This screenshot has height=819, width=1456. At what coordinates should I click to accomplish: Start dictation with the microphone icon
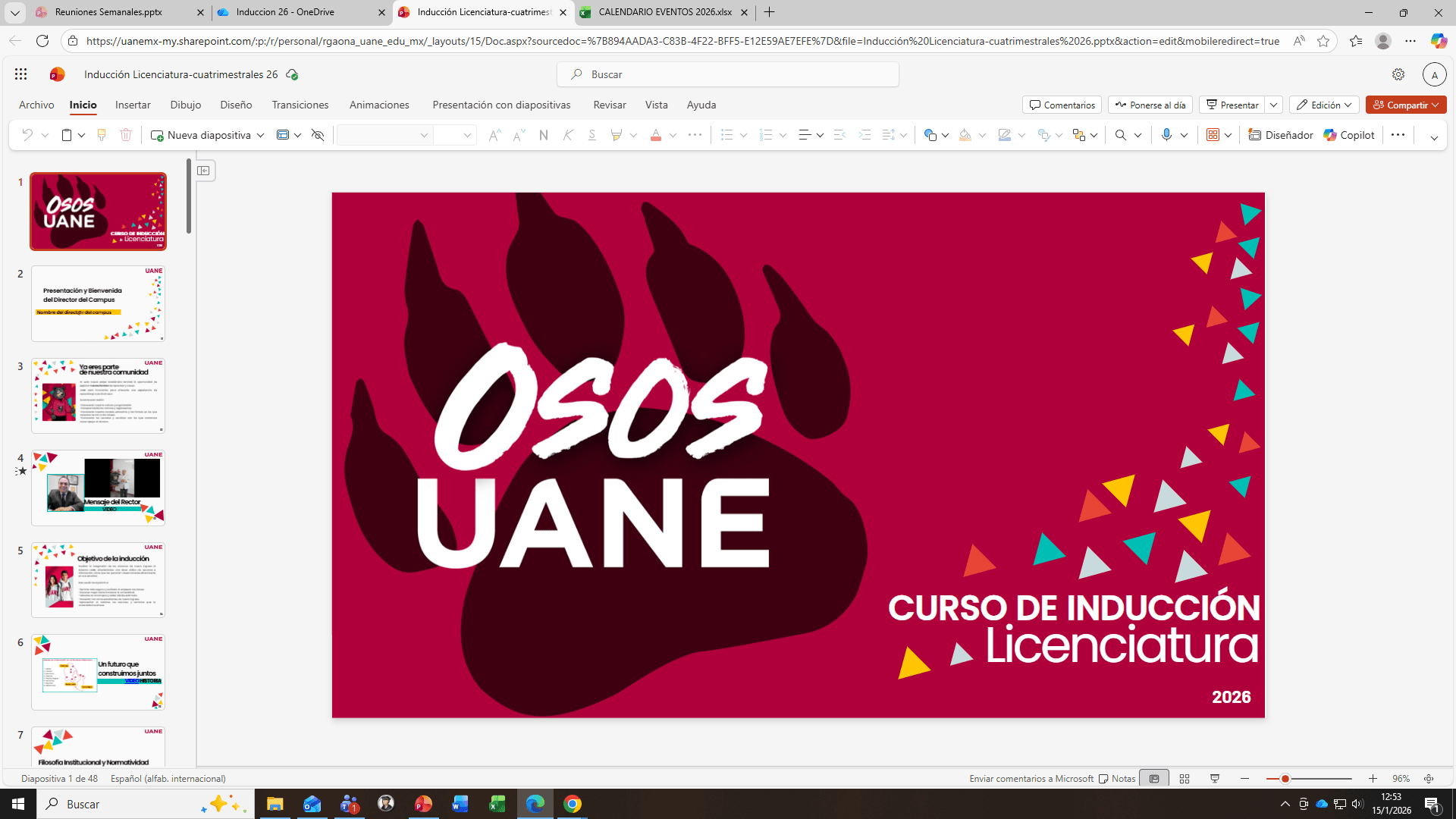[x=1167, y=134]
